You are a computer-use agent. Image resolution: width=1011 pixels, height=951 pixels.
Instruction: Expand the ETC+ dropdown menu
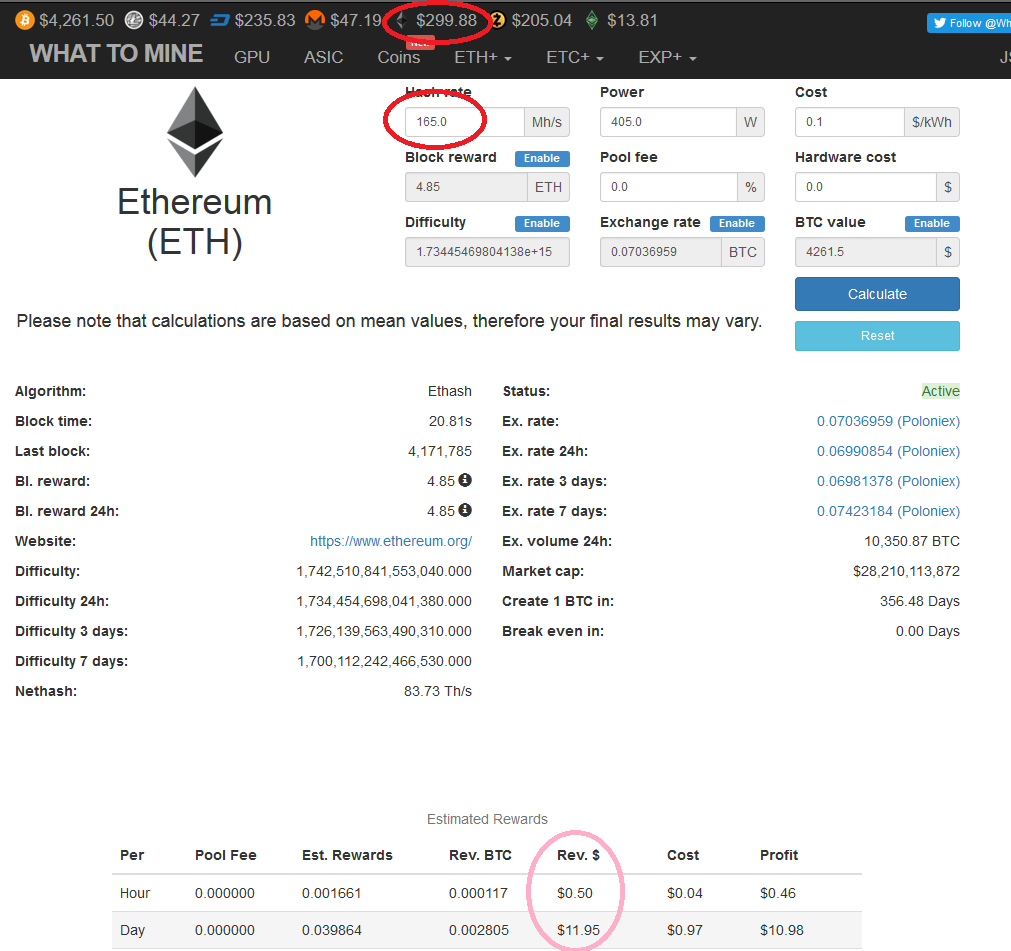pos(574,57)
